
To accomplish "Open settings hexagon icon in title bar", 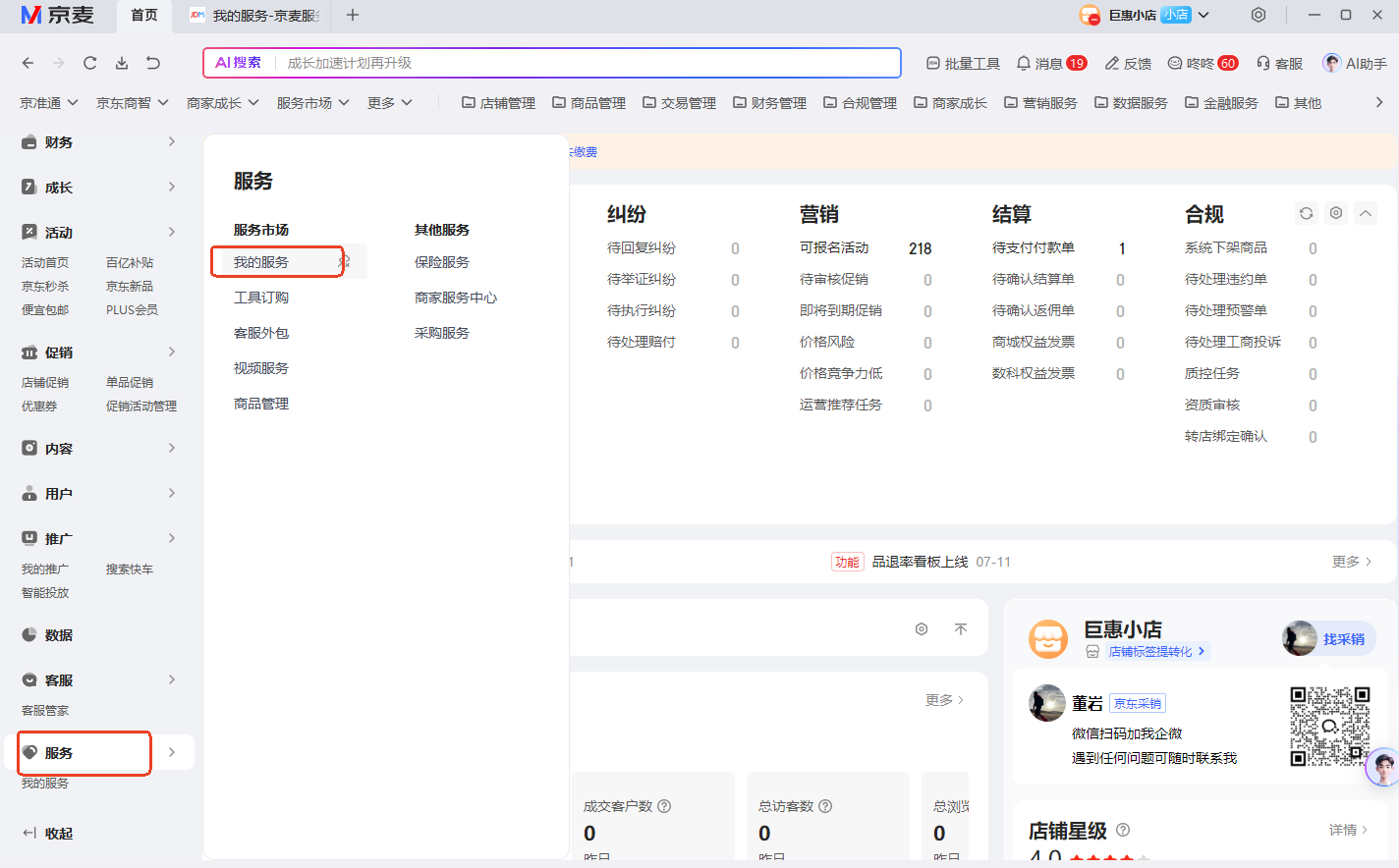I will click(x=1259, y=15).
